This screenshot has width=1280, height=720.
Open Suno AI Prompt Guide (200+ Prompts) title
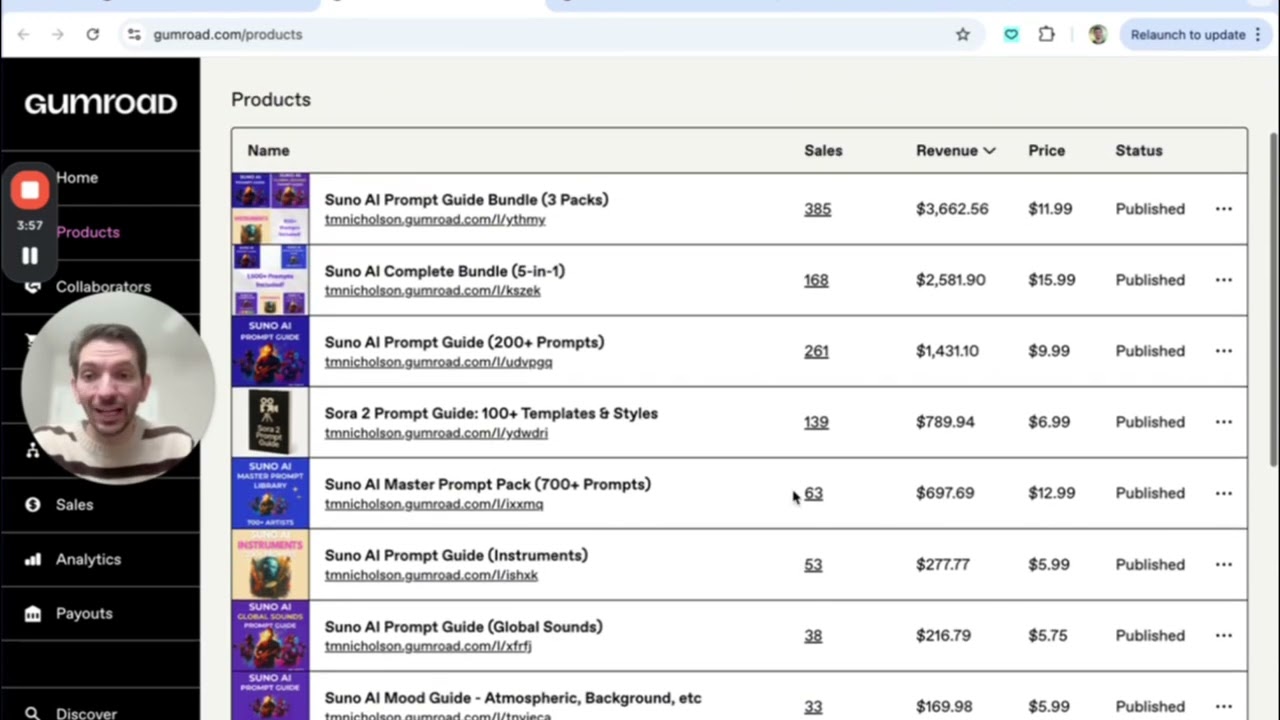[x=464, y=342]
